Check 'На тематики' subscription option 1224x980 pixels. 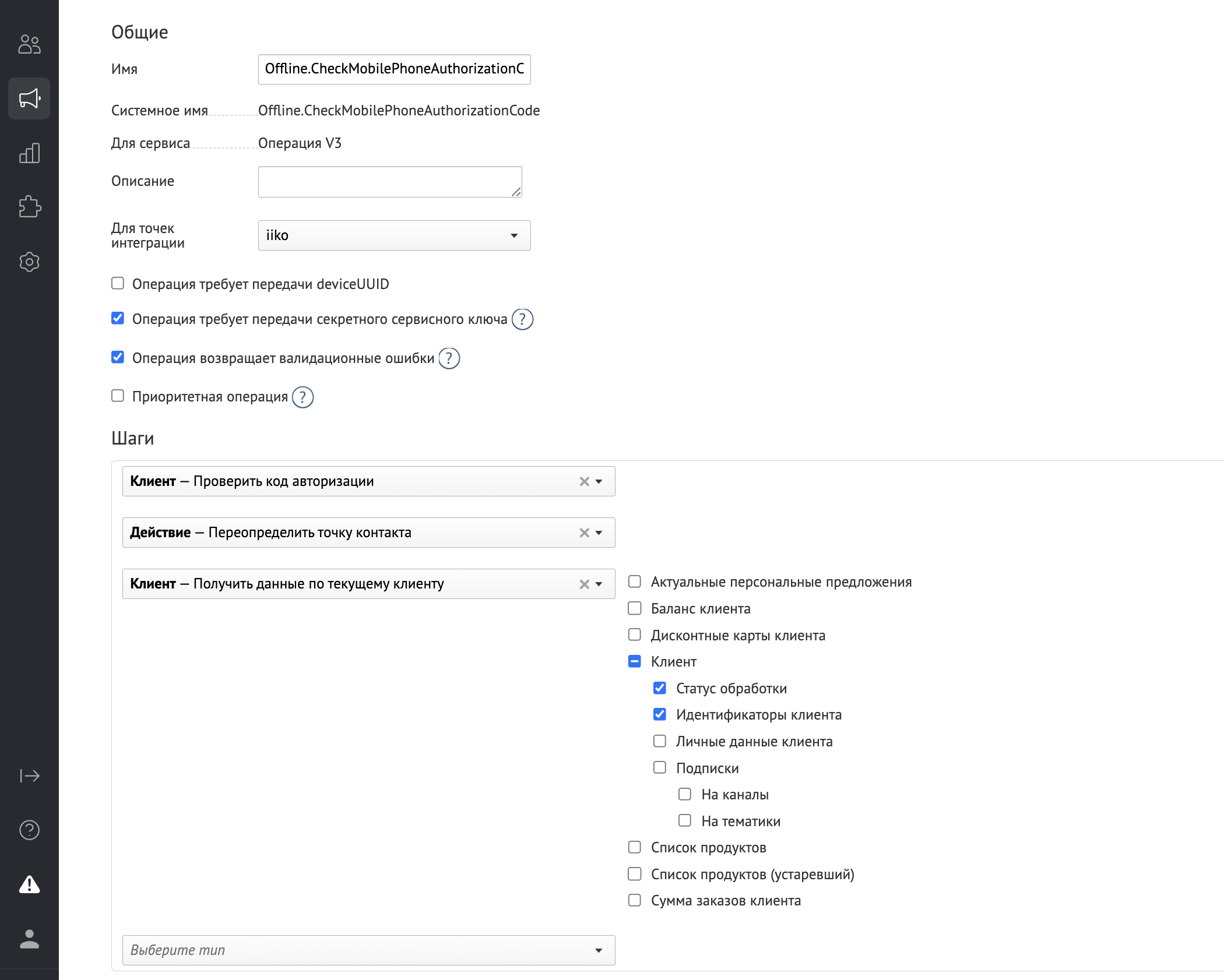tap(685, 820)
